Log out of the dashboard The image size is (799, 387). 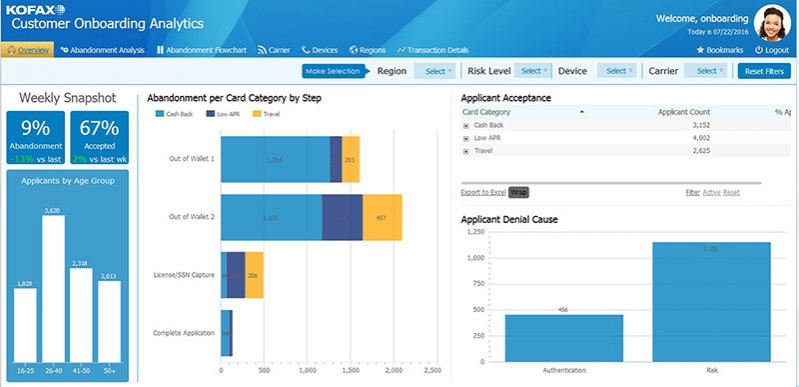772,50
